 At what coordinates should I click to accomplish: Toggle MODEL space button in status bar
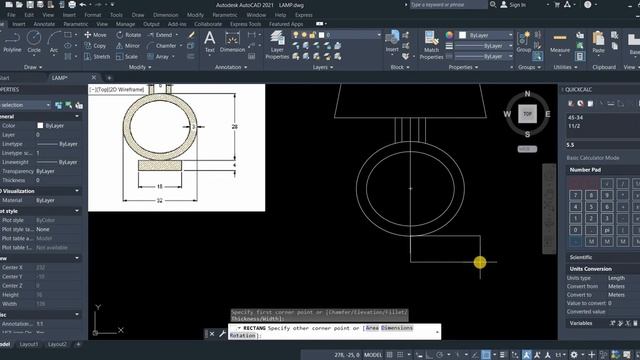(373, 355)
